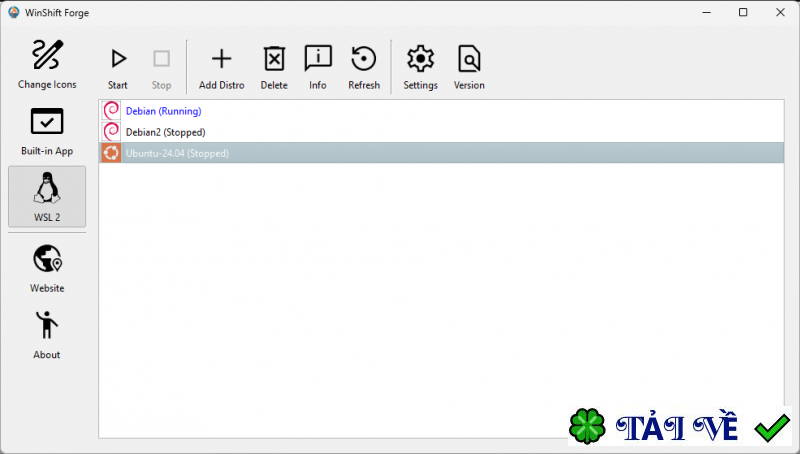
Task: Click the Ubuntu distro logo icon
Action: point(111,153)
